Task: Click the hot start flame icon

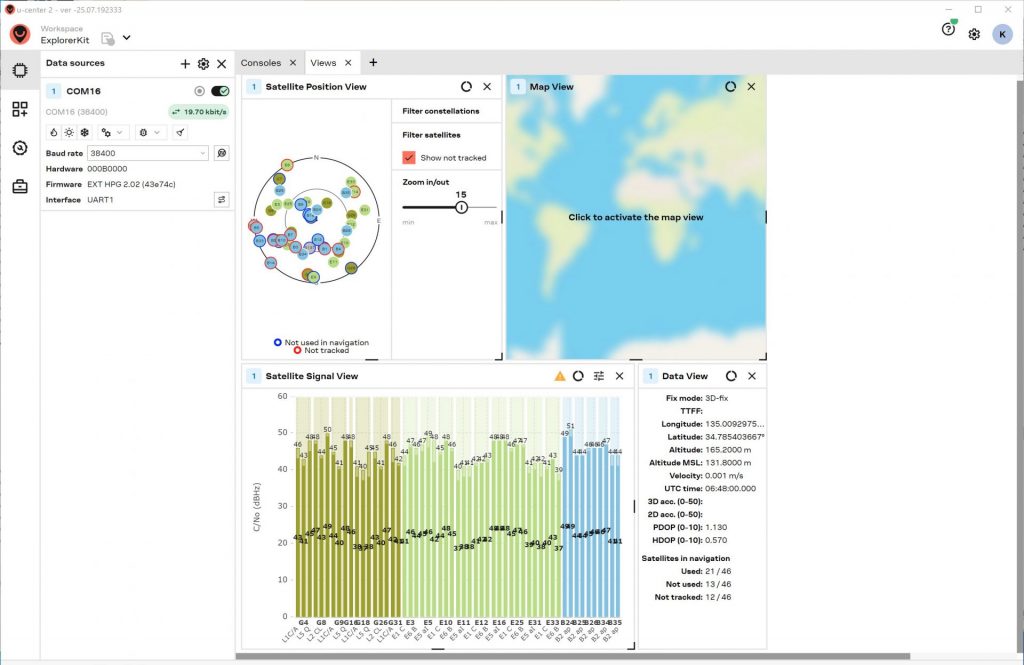Action: [54, 132]
